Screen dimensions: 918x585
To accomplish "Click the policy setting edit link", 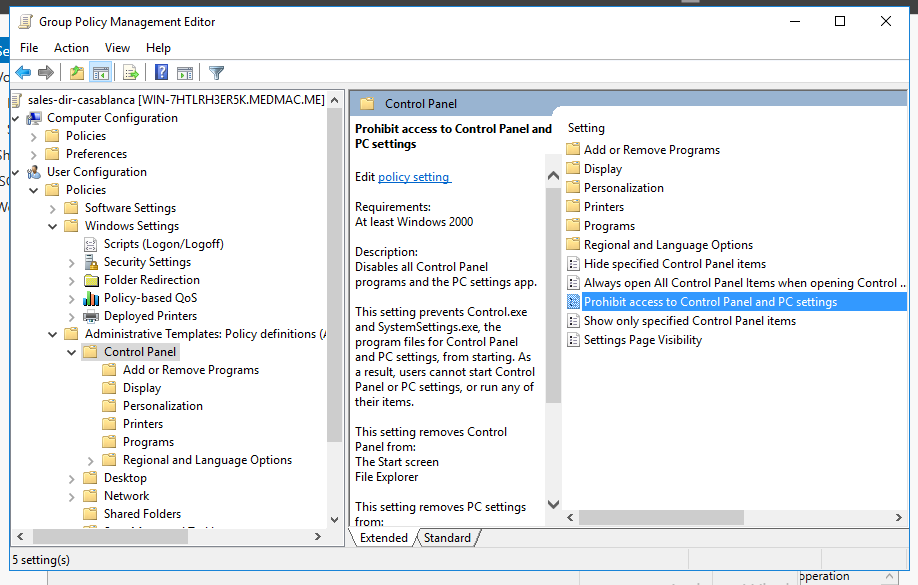I will pyautogui.click(x=414, y=176).
